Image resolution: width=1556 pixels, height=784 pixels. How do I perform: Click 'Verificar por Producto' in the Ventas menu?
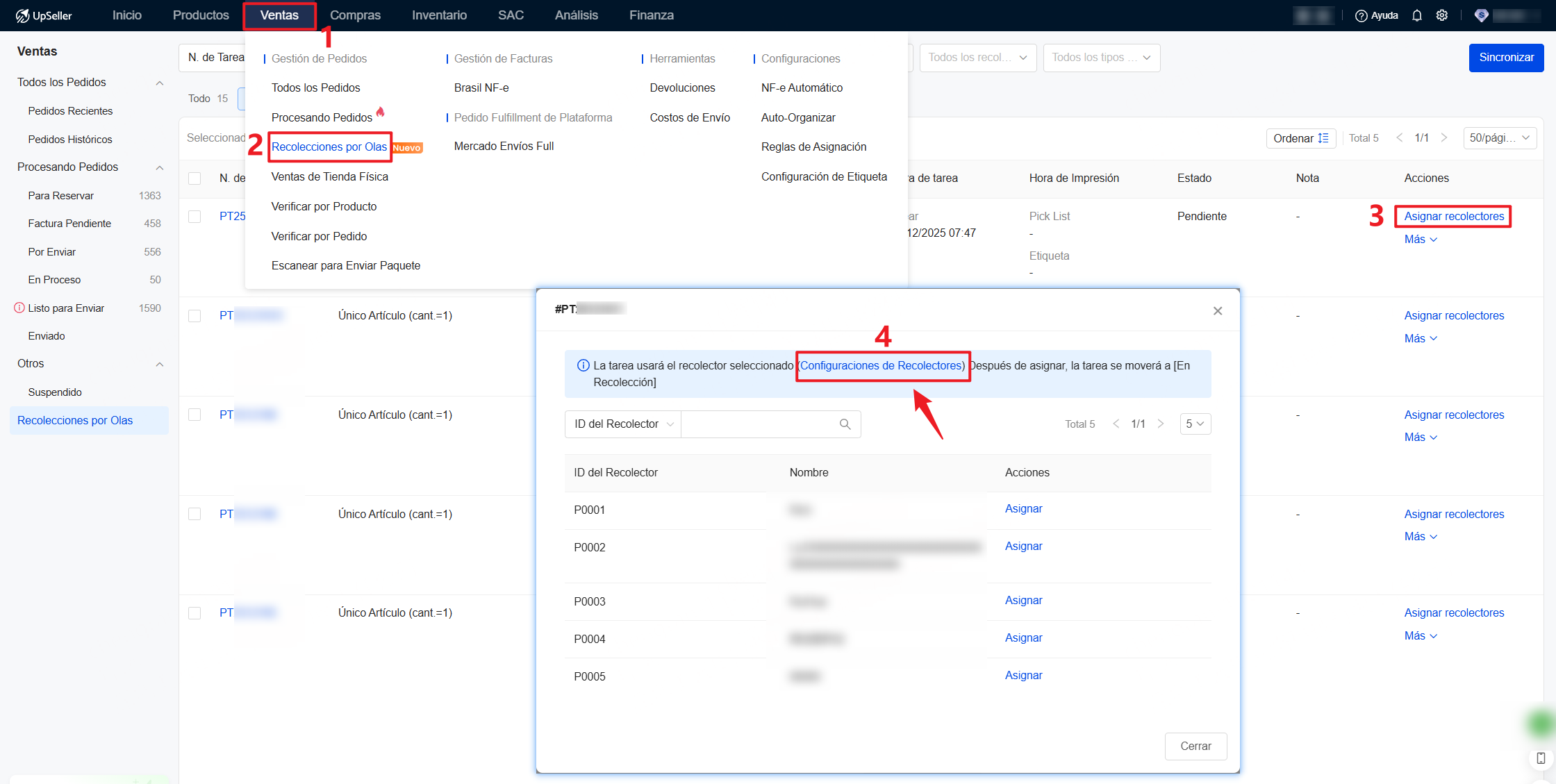click(324, 206)
